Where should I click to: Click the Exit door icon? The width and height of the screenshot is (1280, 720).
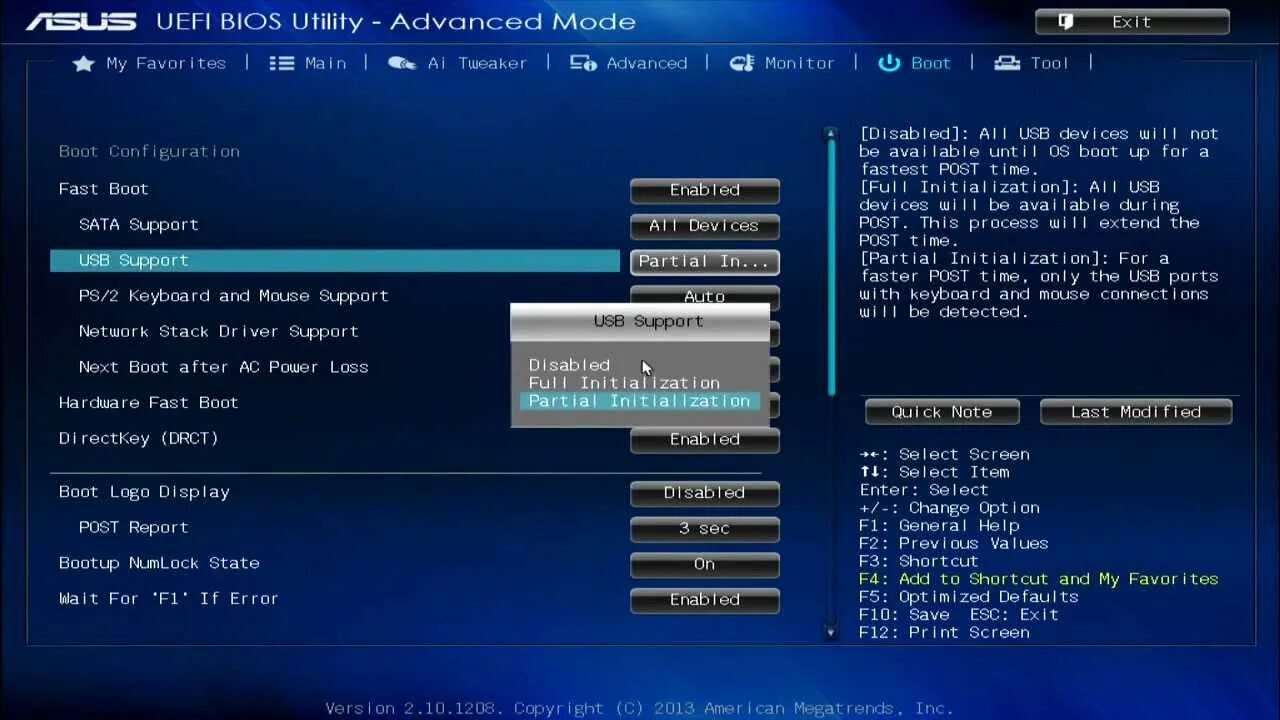click(1066, 21)
